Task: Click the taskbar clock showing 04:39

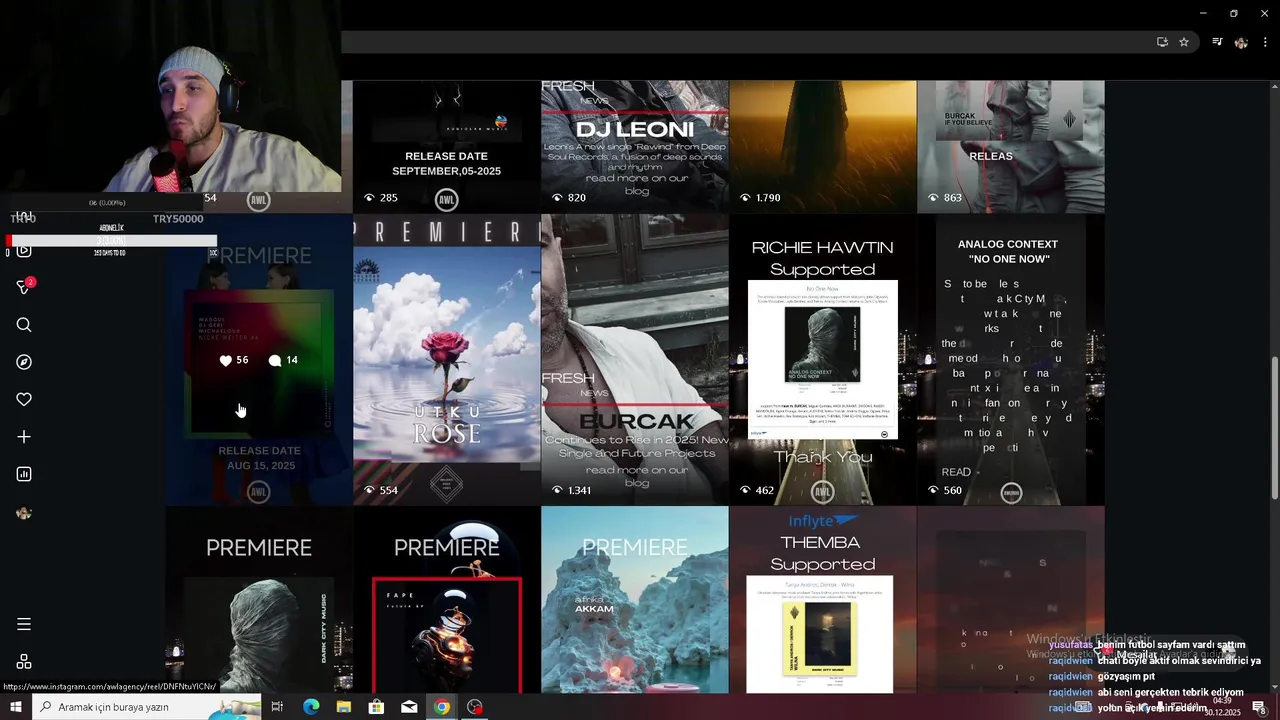Action: click(1222, 707)
